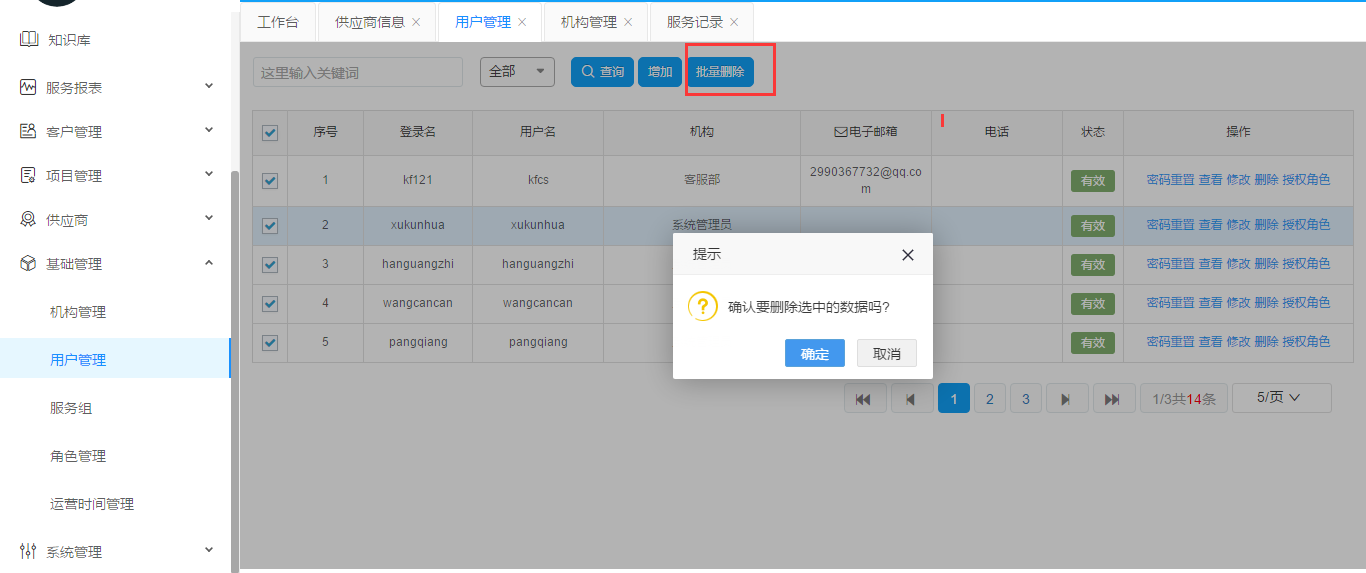
Task: Uncheck the pangqiang row checkbox
Action: (270, 343)
